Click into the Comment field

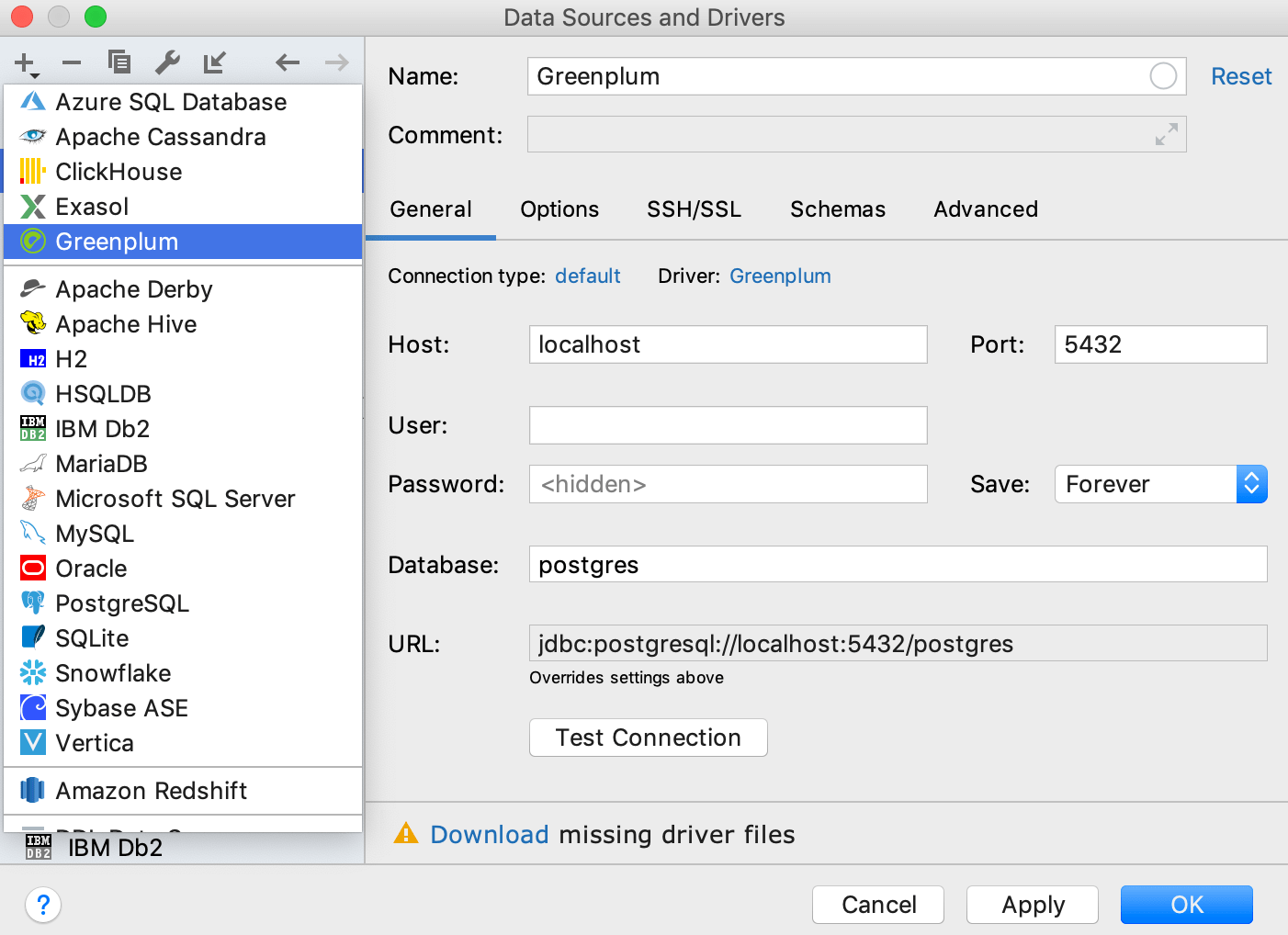pos(856,134)
